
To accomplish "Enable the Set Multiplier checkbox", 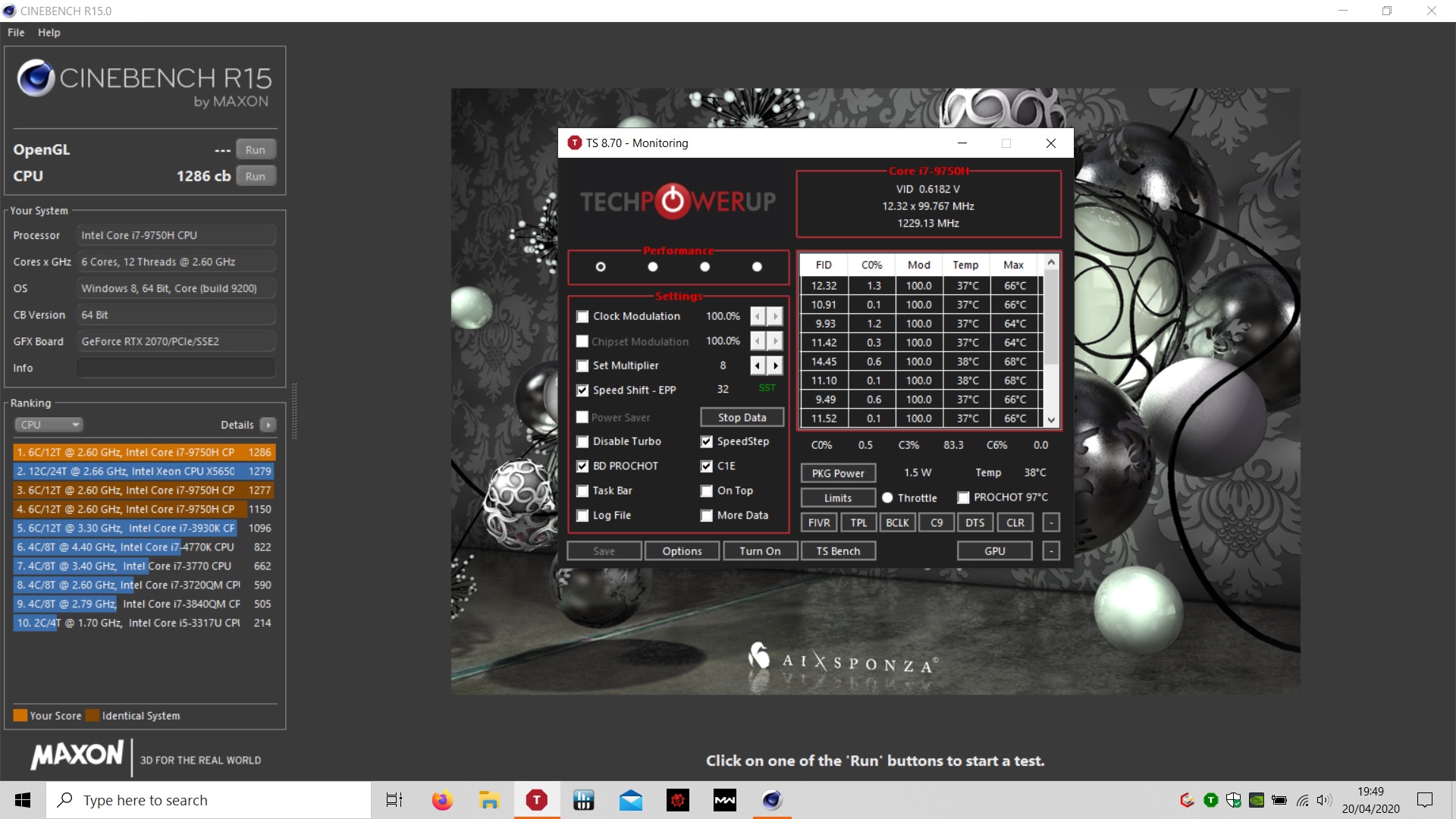I will coord(582,366).
